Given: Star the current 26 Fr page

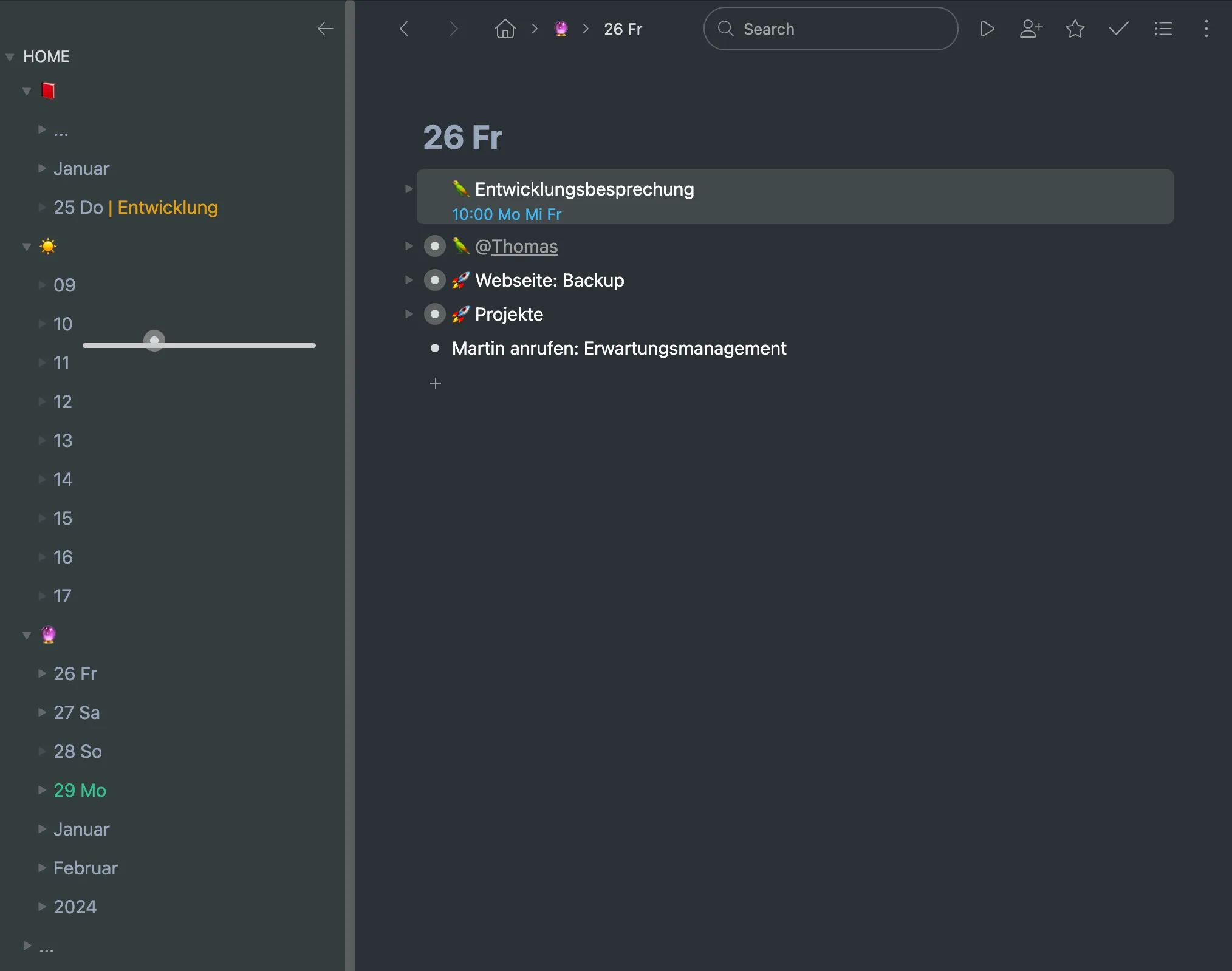Looking at the screenshot, I should (x=1075, y=29).
